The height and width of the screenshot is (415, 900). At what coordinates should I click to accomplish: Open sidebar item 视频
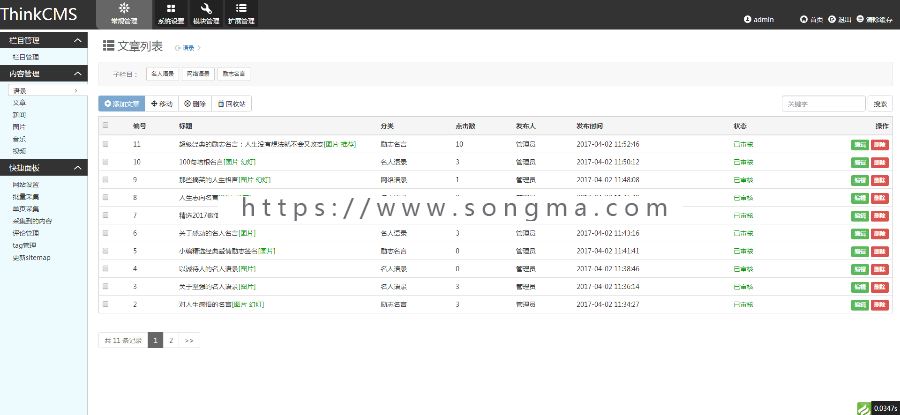[x=19, y=151]
